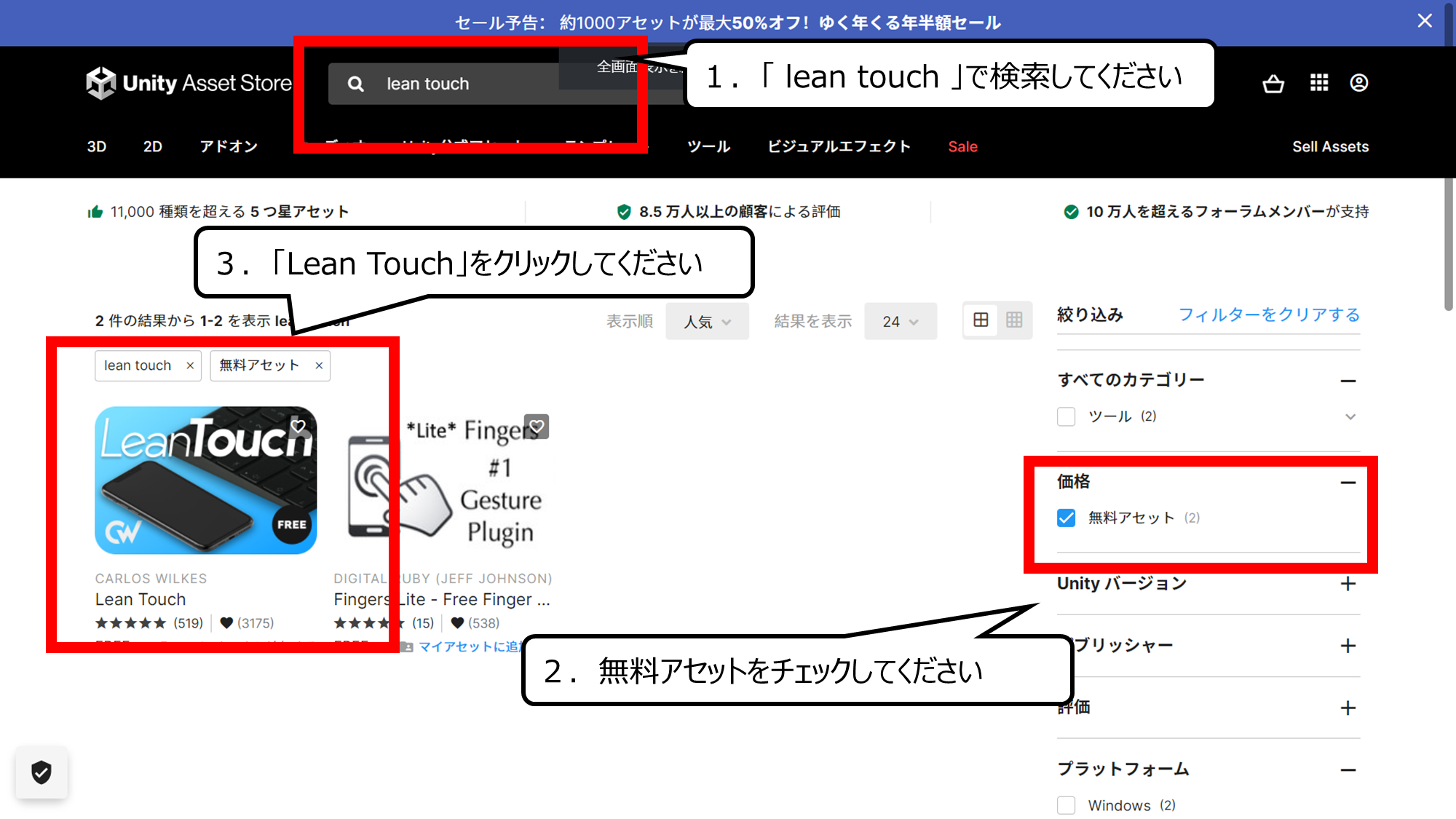Click the マイアセットに追加 link
The image size is (1456, 819).
(470, 646)
